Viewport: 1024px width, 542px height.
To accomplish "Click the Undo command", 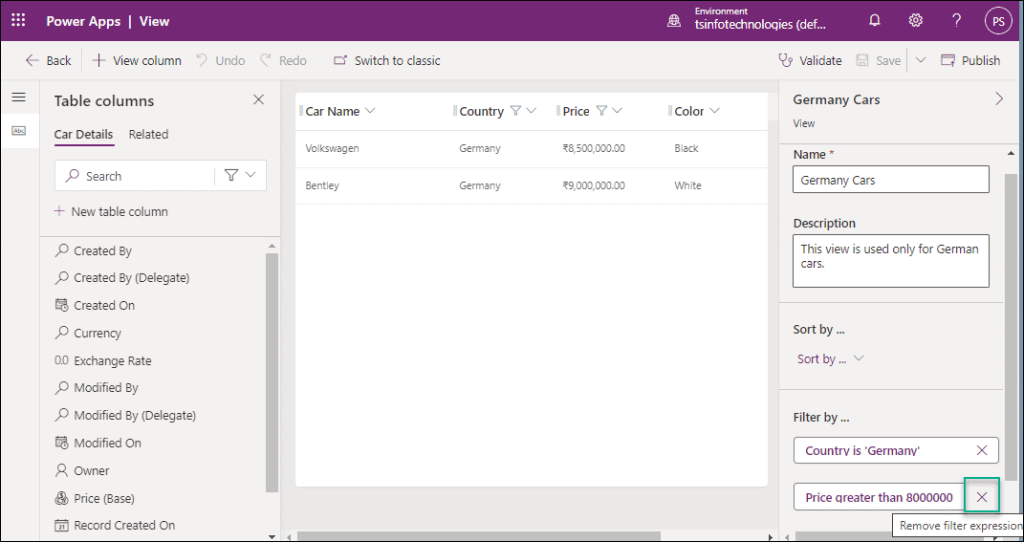I will 220,61.
